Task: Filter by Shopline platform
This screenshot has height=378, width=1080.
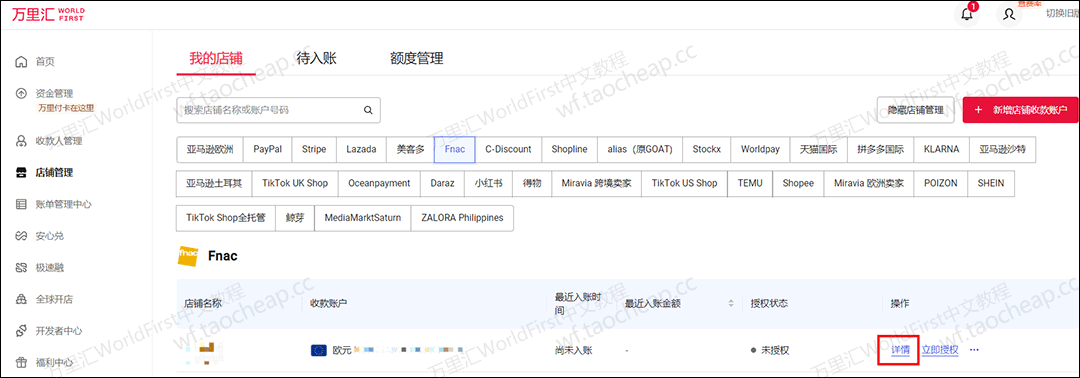Action: [570, 149]
